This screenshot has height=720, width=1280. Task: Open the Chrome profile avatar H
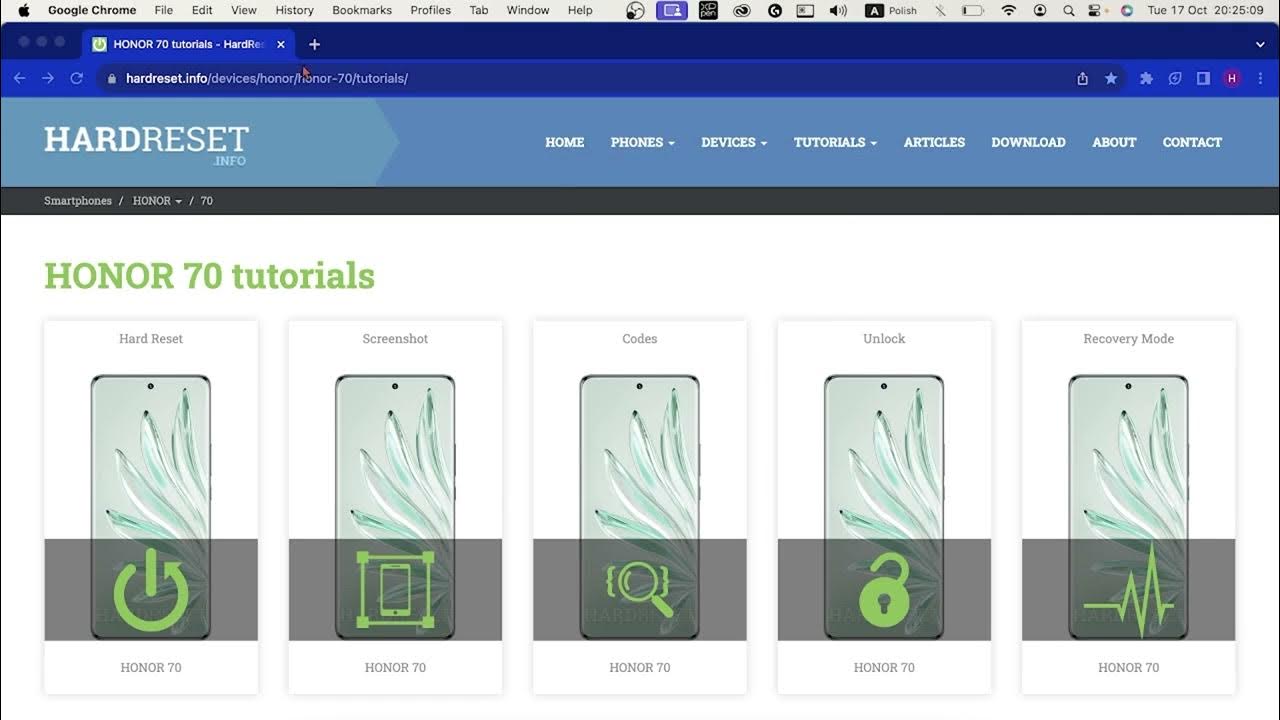point(1232,78)
